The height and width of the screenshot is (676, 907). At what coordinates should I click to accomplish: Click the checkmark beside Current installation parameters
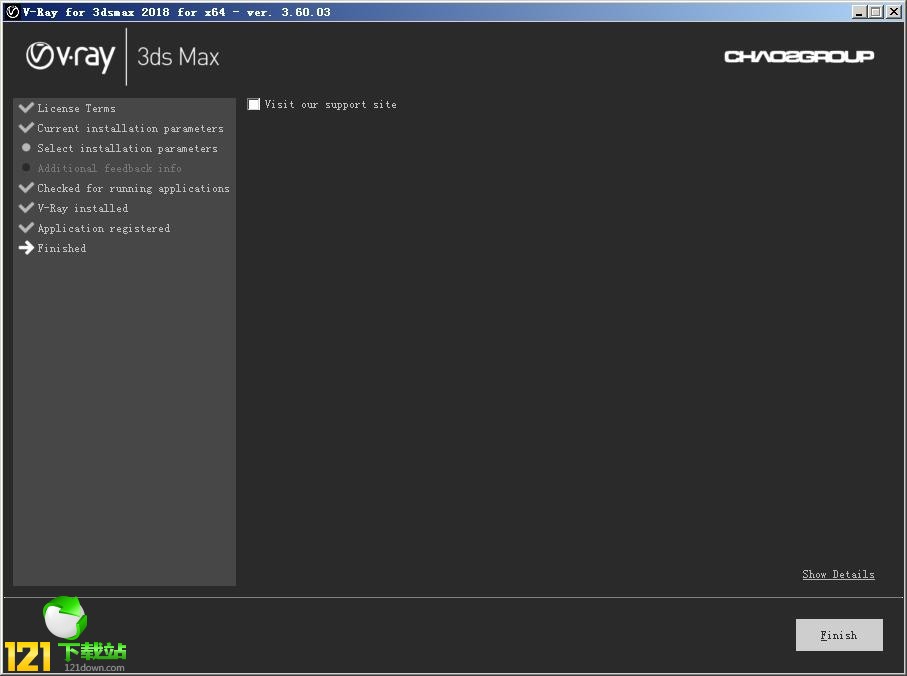click(26, 128)
